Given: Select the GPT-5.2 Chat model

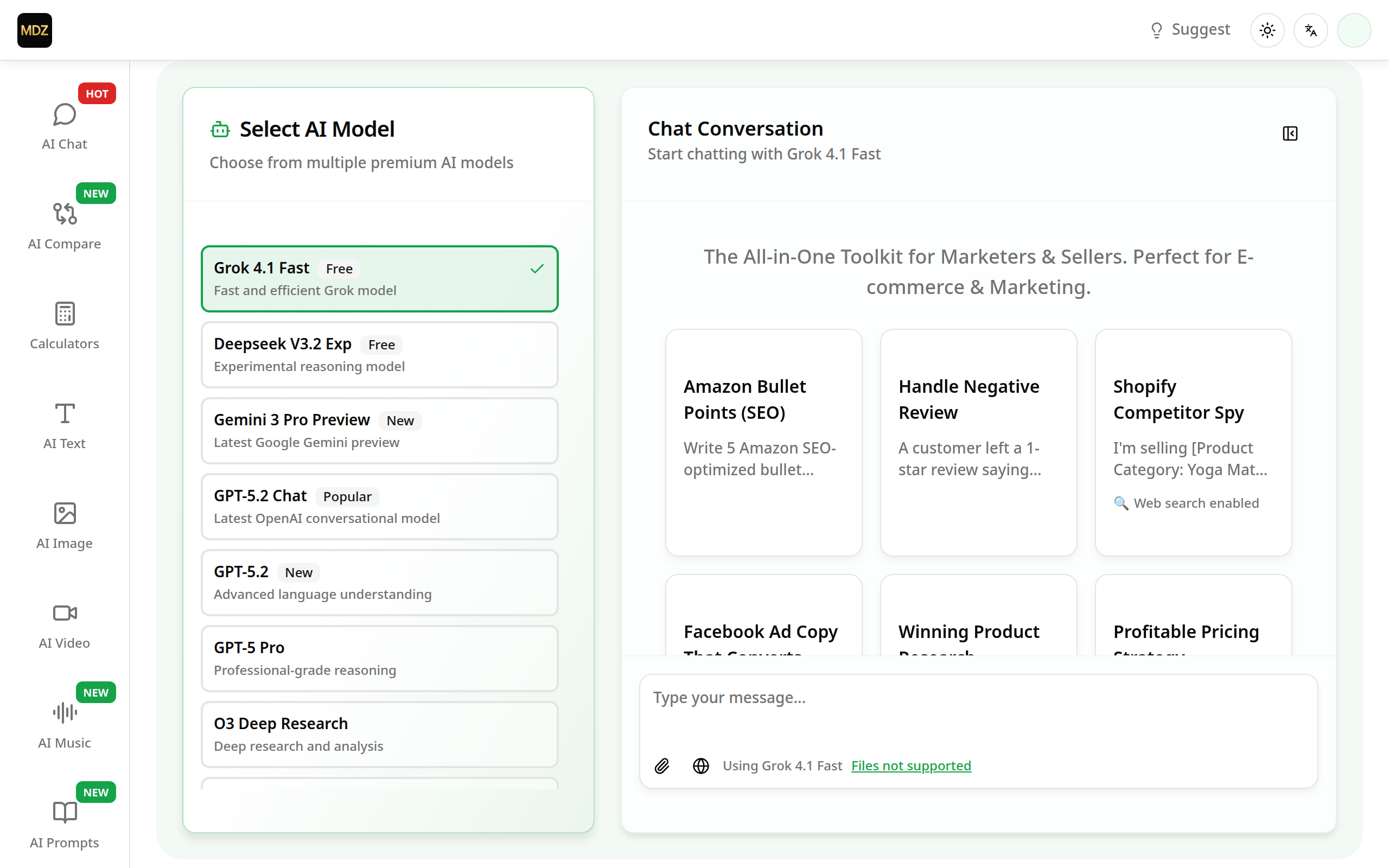Looking at the screenshot, I should 379,506.
